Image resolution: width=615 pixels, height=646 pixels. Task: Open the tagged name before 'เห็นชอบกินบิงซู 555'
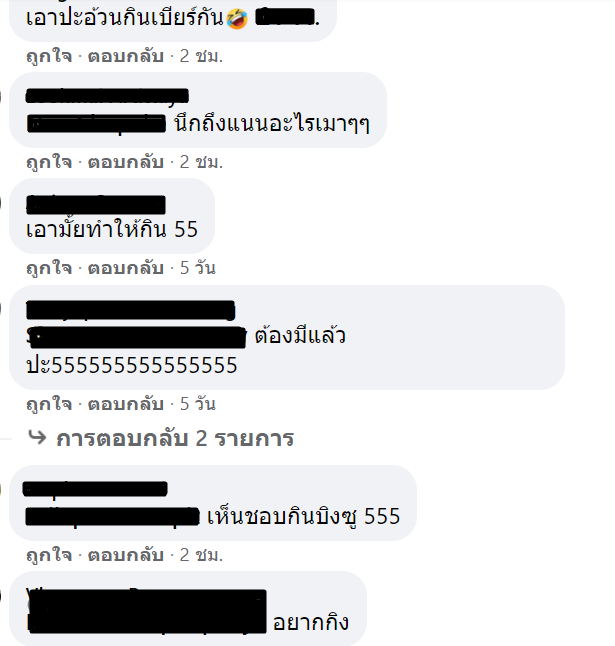click(x=112, y=517)
